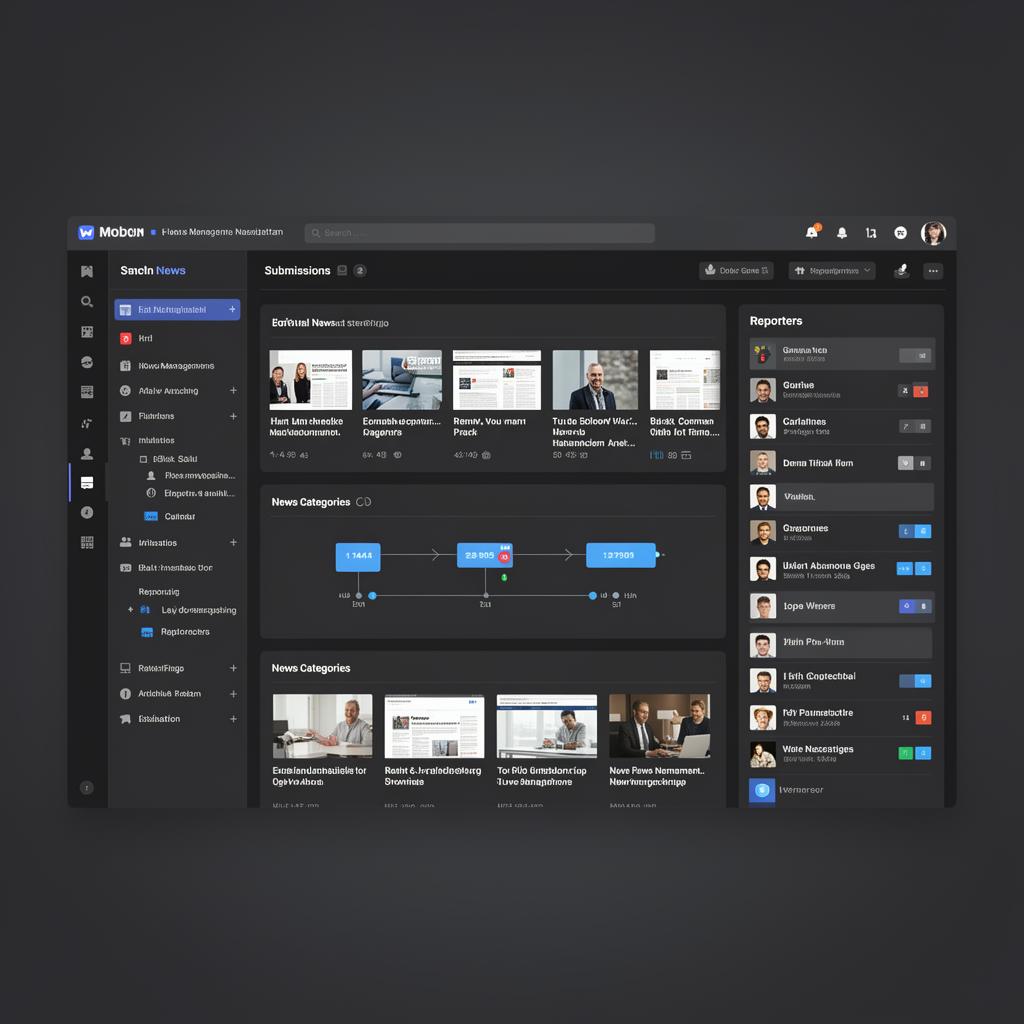Click the blue Callodar calendar icon

pos(151,516)
